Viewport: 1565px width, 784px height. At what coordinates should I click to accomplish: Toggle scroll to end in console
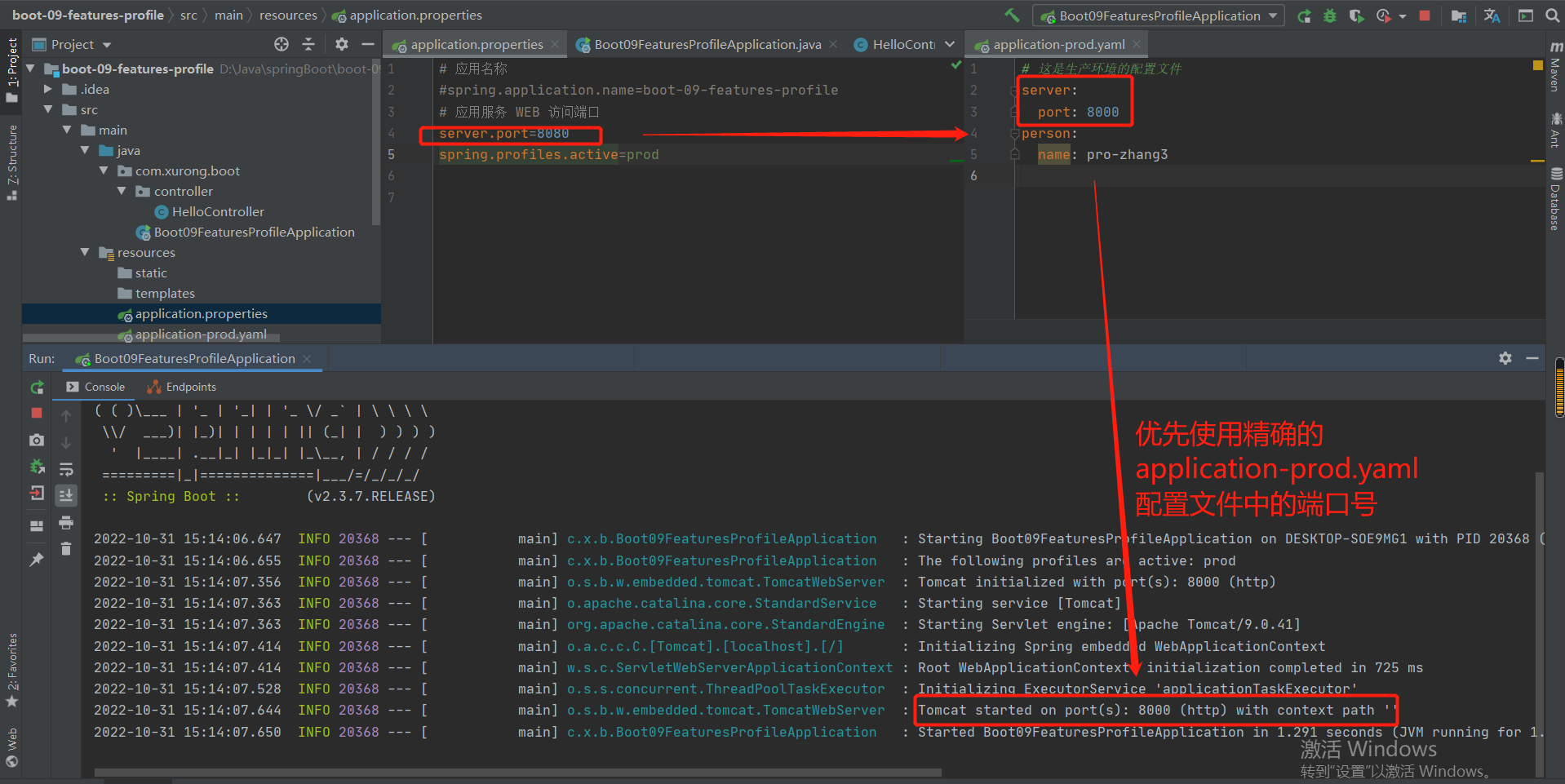click(x=66, y=495)
